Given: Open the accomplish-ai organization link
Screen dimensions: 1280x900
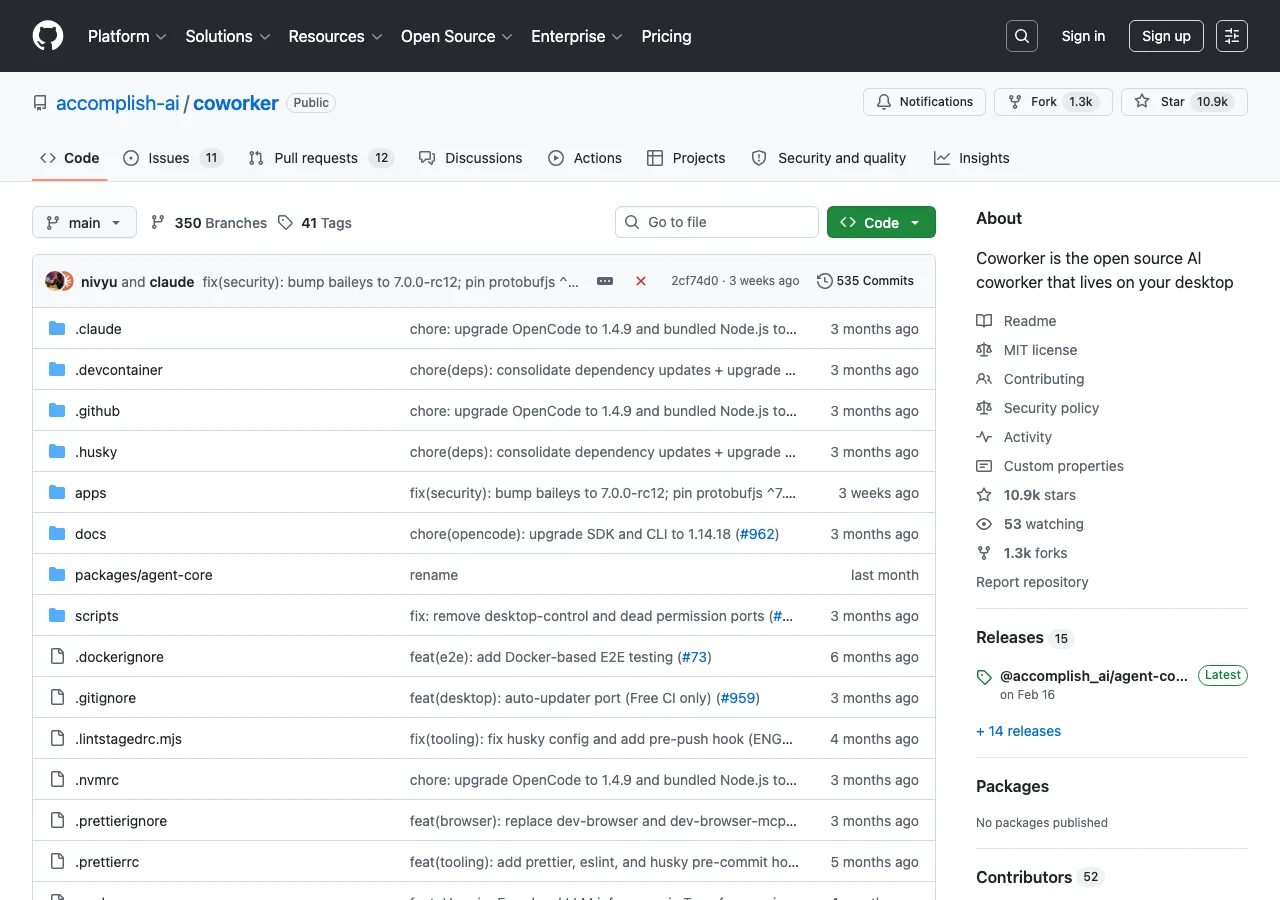Looking at the screenshot, I should (117, 103).
